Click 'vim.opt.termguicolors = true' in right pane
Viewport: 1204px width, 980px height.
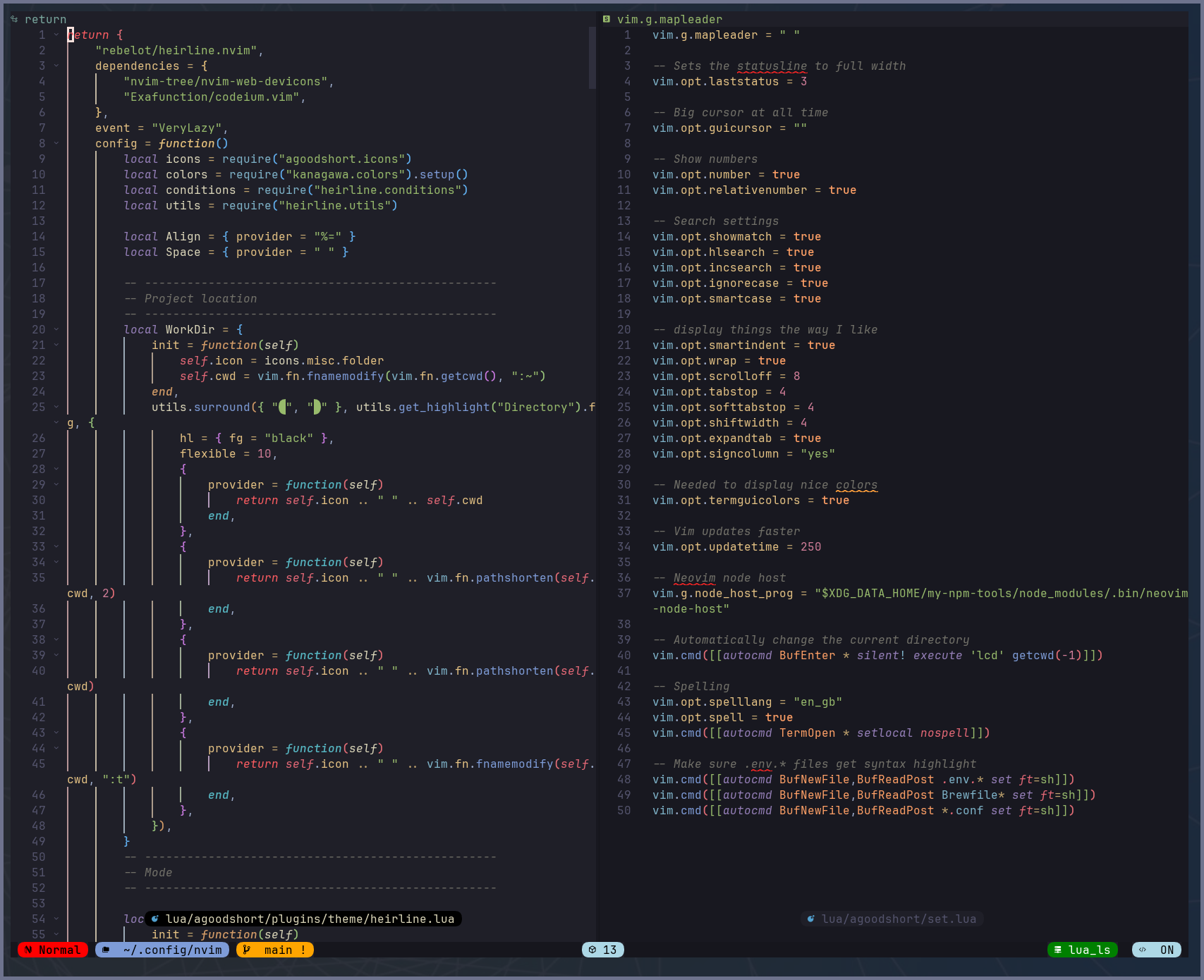751,500
